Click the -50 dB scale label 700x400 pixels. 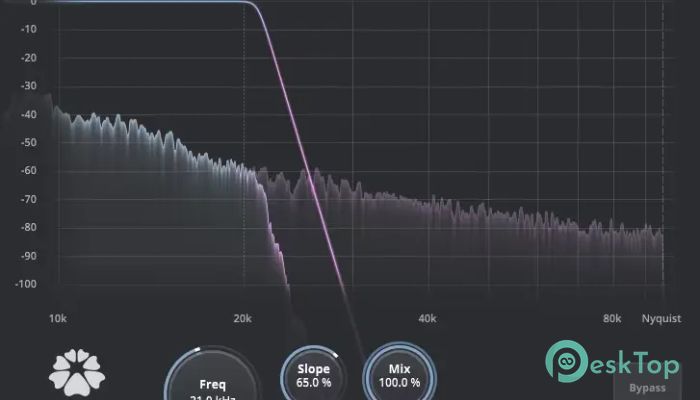pos(27,143)
